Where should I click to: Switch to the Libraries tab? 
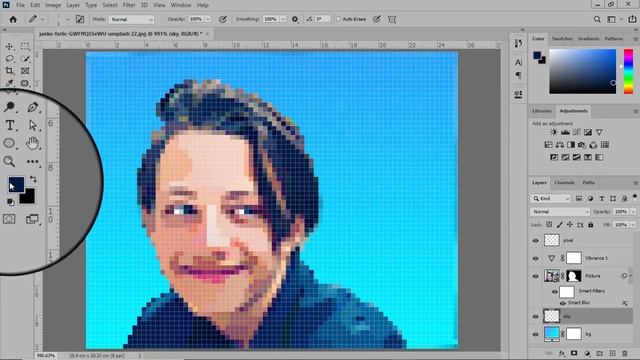[x=542, y=111]
